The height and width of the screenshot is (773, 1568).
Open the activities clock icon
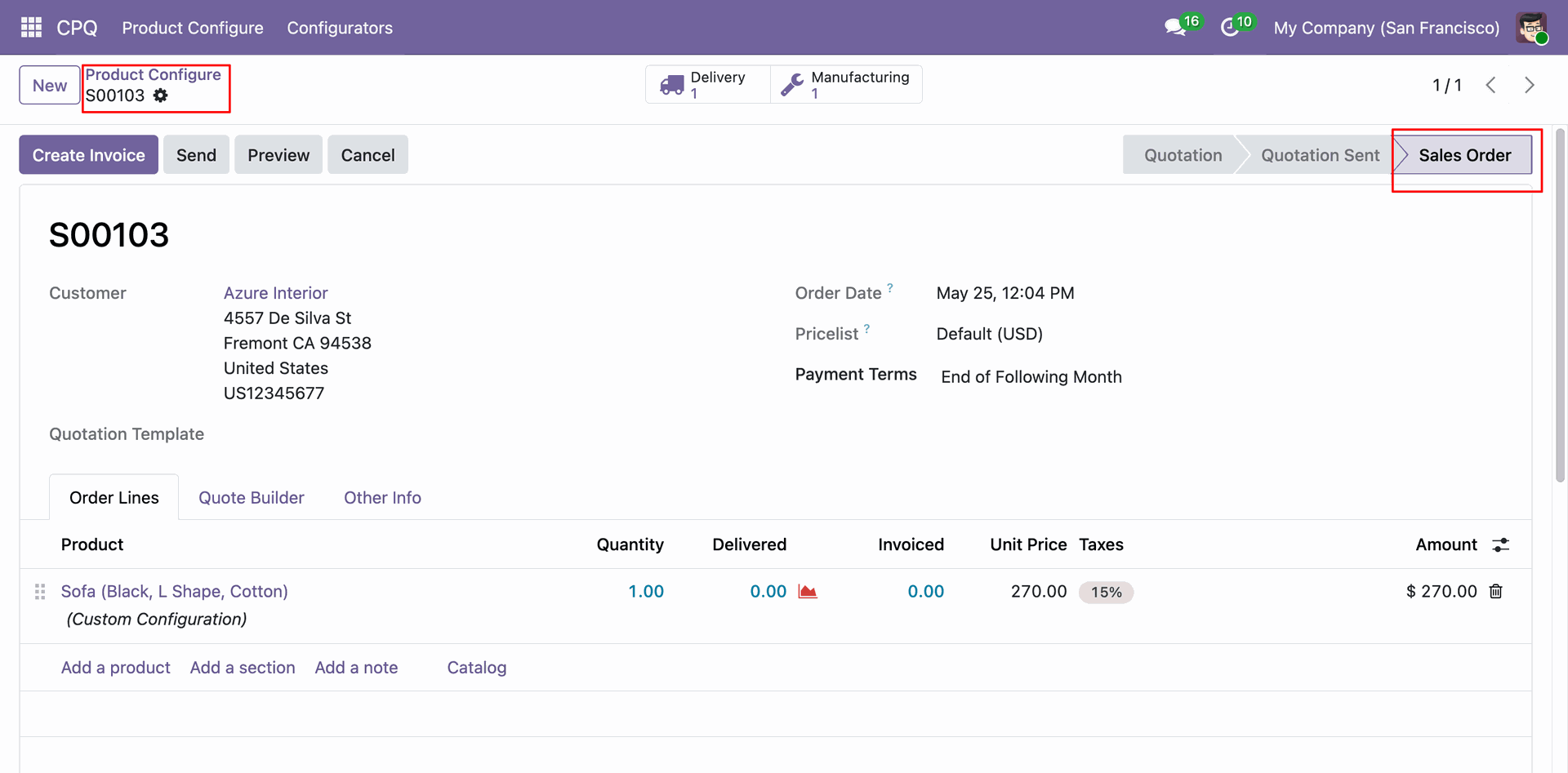tap(1230, 28)
